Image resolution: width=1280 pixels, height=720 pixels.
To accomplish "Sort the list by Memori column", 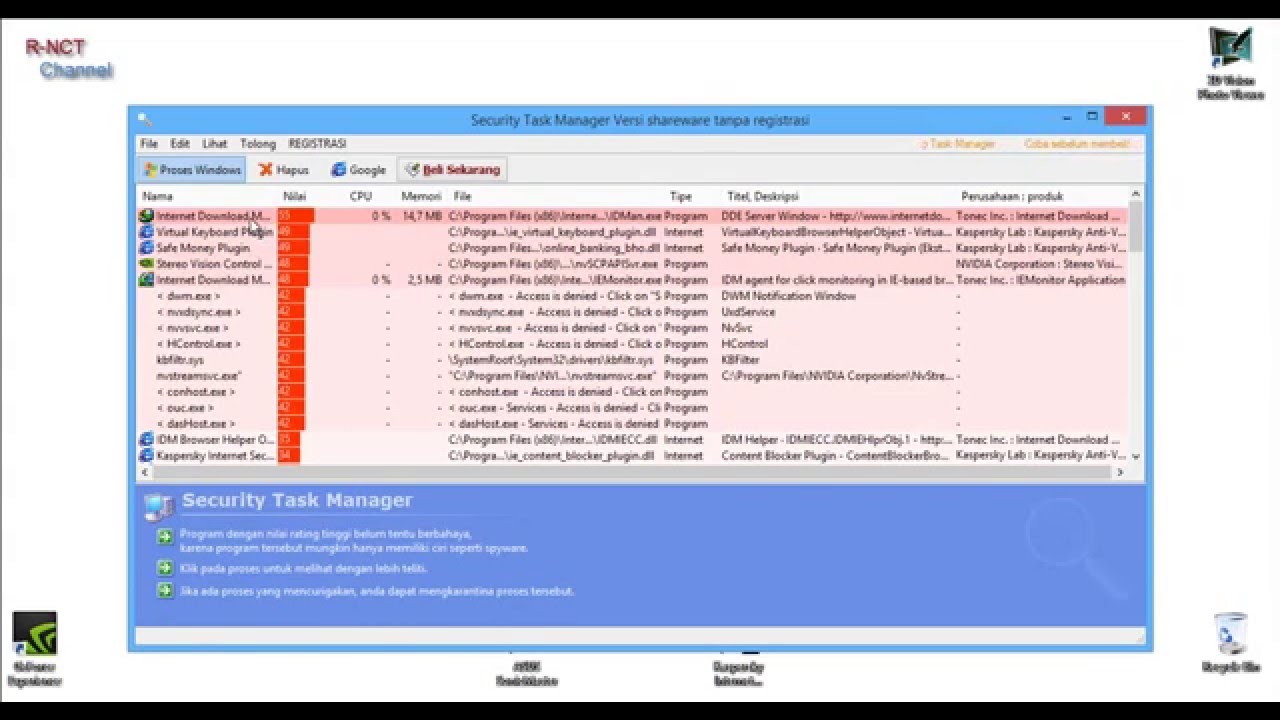I will [x=421, y=196].
